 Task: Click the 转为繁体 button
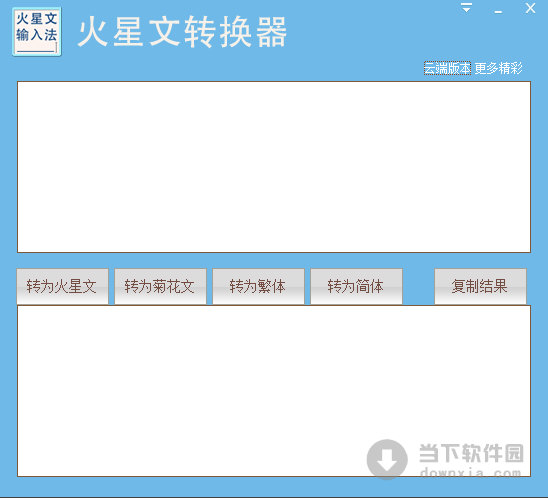pyautogui.click(x=258, y=286)
